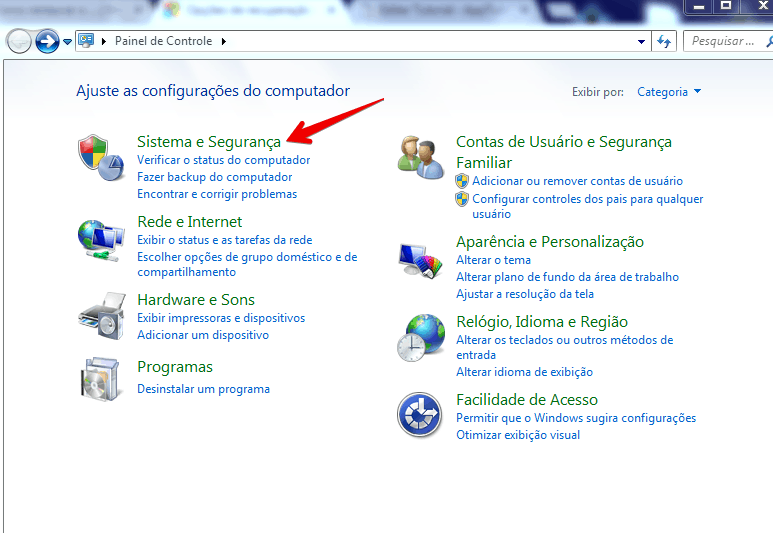Select Painel de Controle breadcrumb
The image size is (773, 533).
pos(163,41)
